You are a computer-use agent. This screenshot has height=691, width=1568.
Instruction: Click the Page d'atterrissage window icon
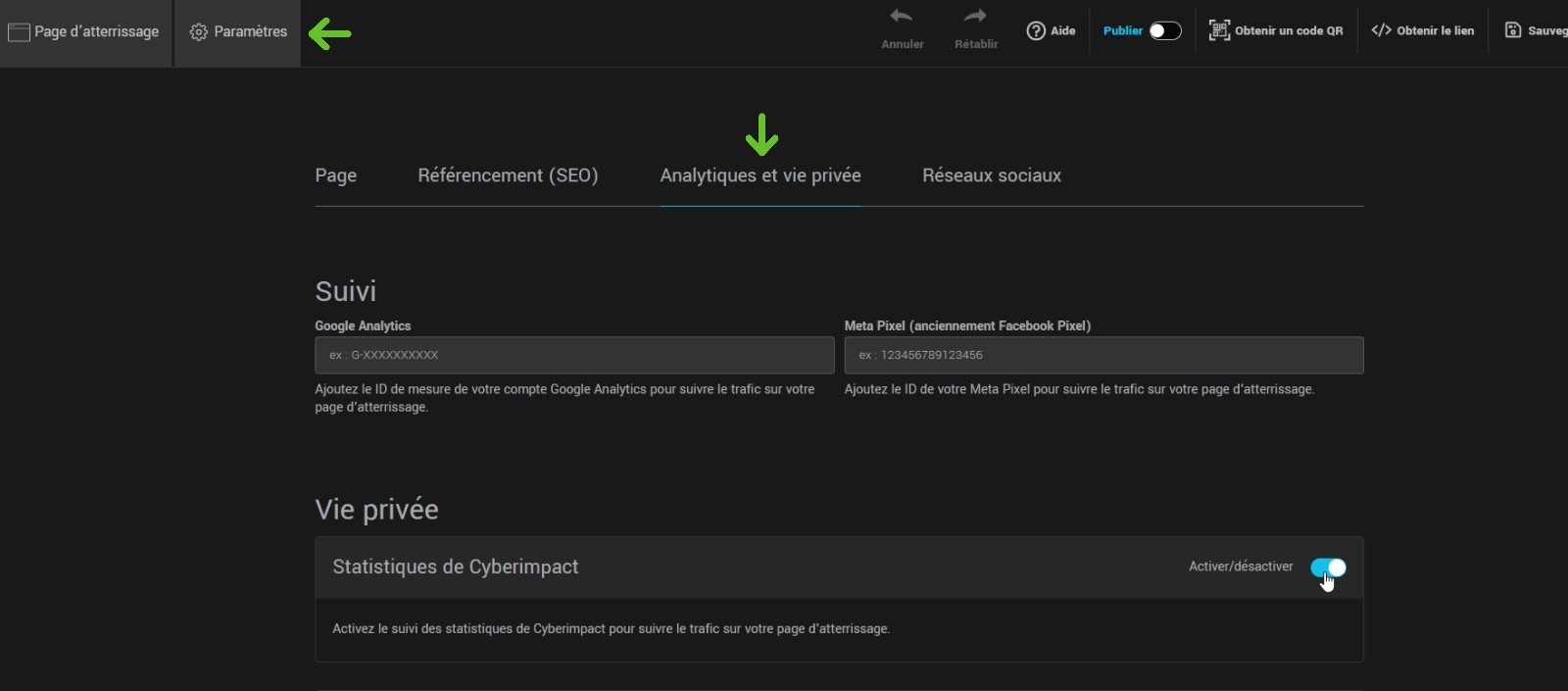pyautogui.click(x=19, y=32)
